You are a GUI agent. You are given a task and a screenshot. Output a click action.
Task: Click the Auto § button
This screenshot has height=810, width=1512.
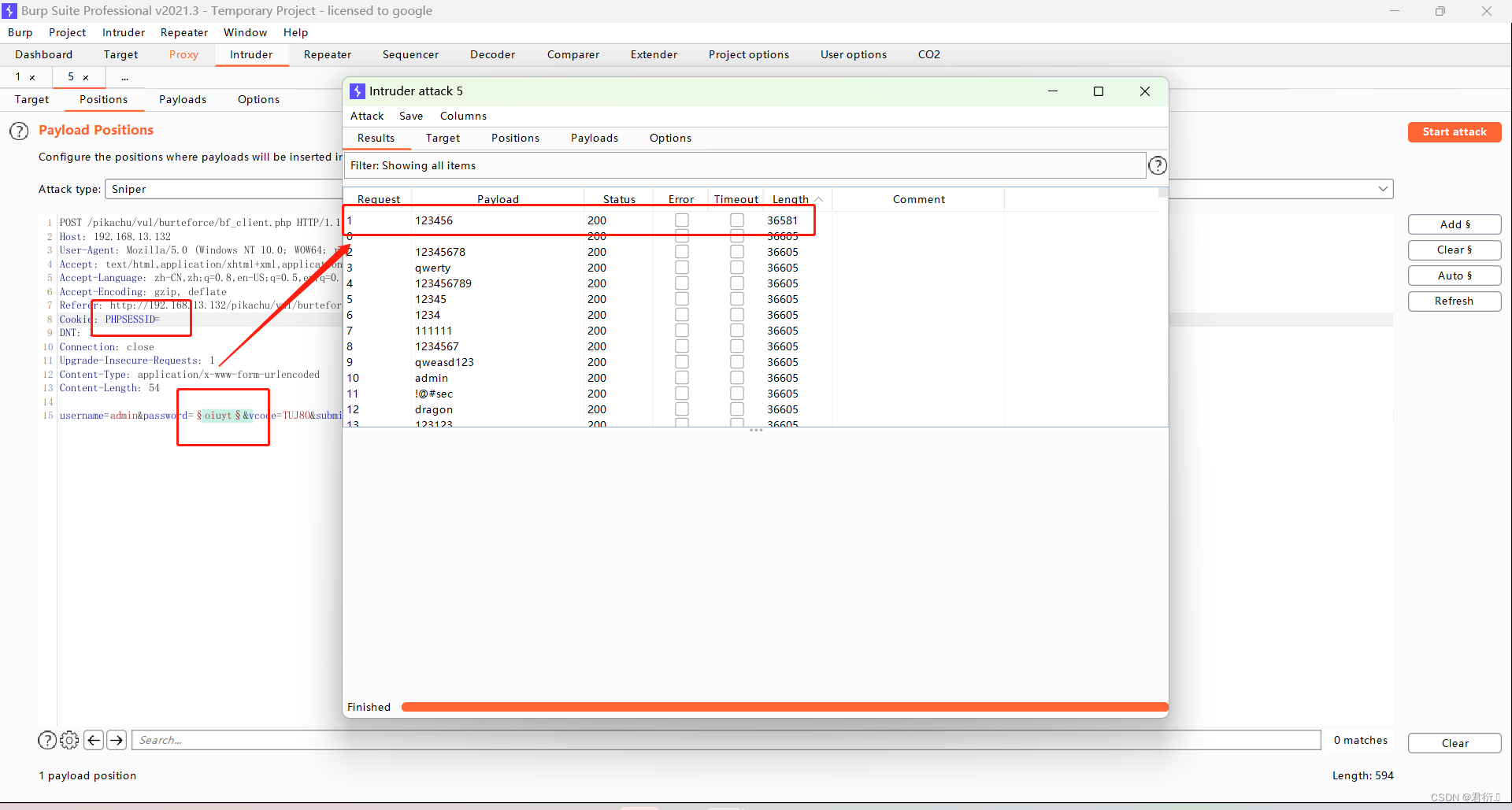pos(1455,276)
